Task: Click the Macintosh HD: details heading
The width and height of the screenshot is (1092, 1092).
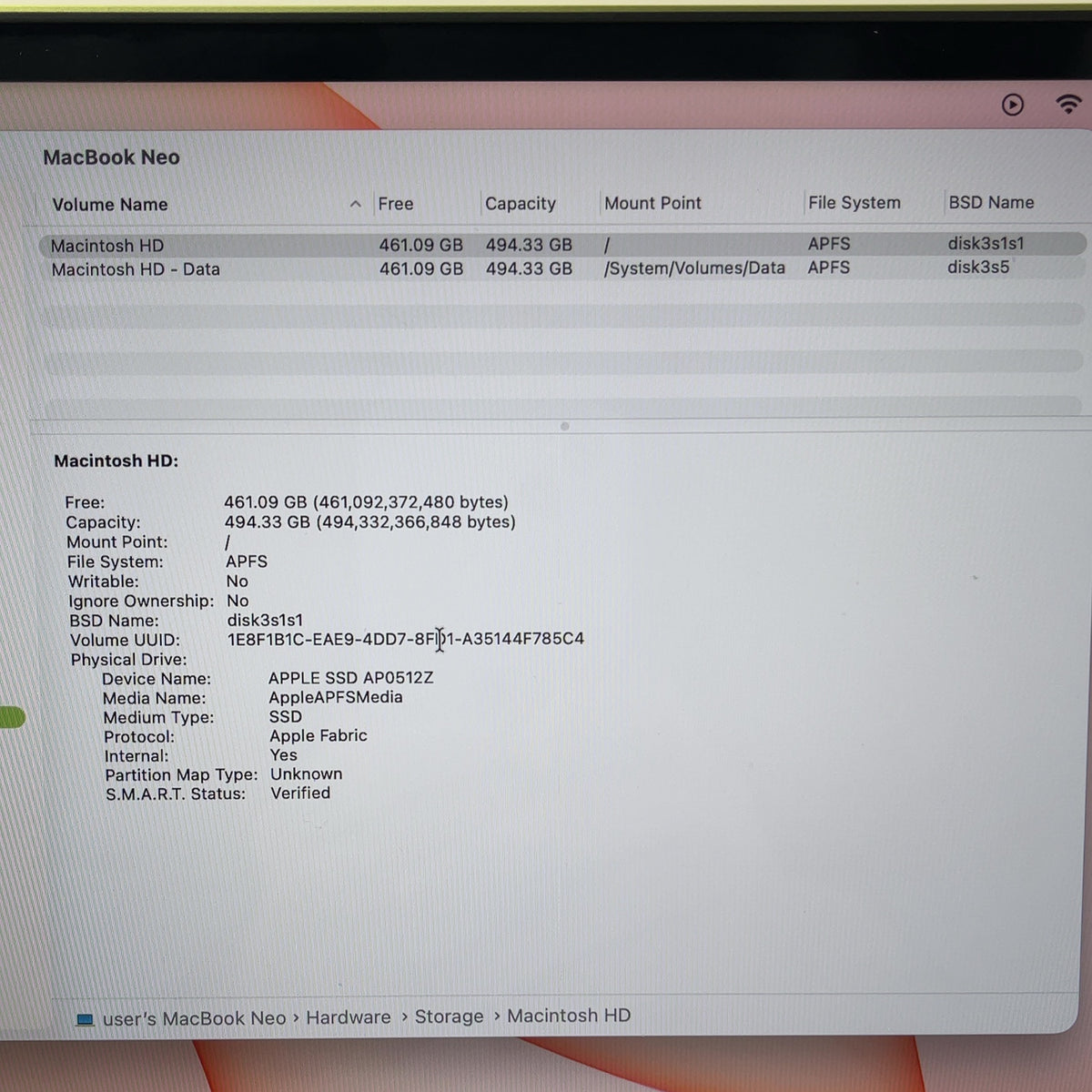Action: (x=116, y=460)
